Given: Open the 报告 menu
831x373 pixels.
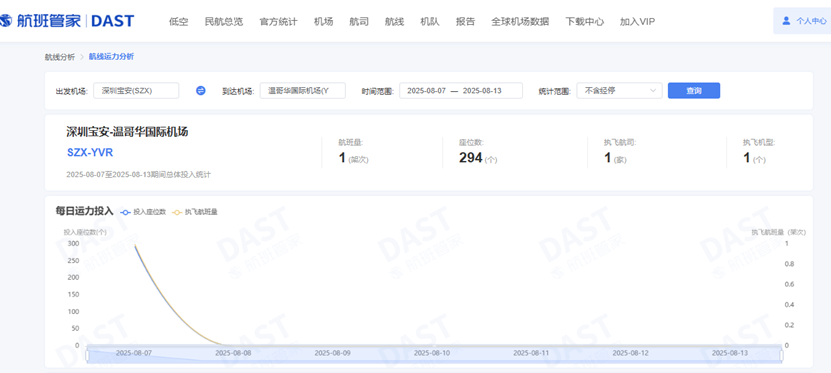Looking at the screenshot, I should pos(465,22).
